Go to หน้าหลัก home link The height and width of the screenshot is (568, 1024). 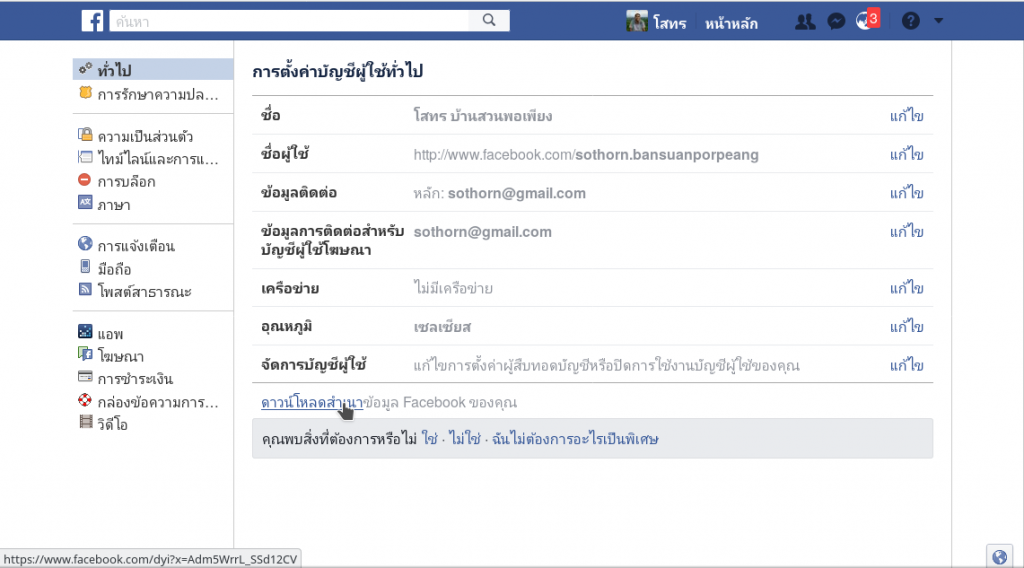click(731, 24)
